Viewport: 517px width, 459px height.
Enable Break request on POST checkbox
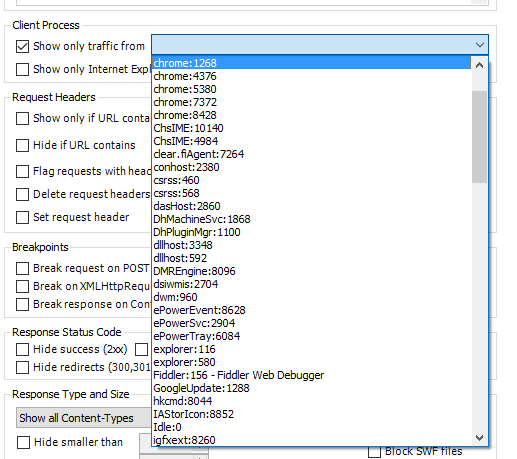pos(22,268)
